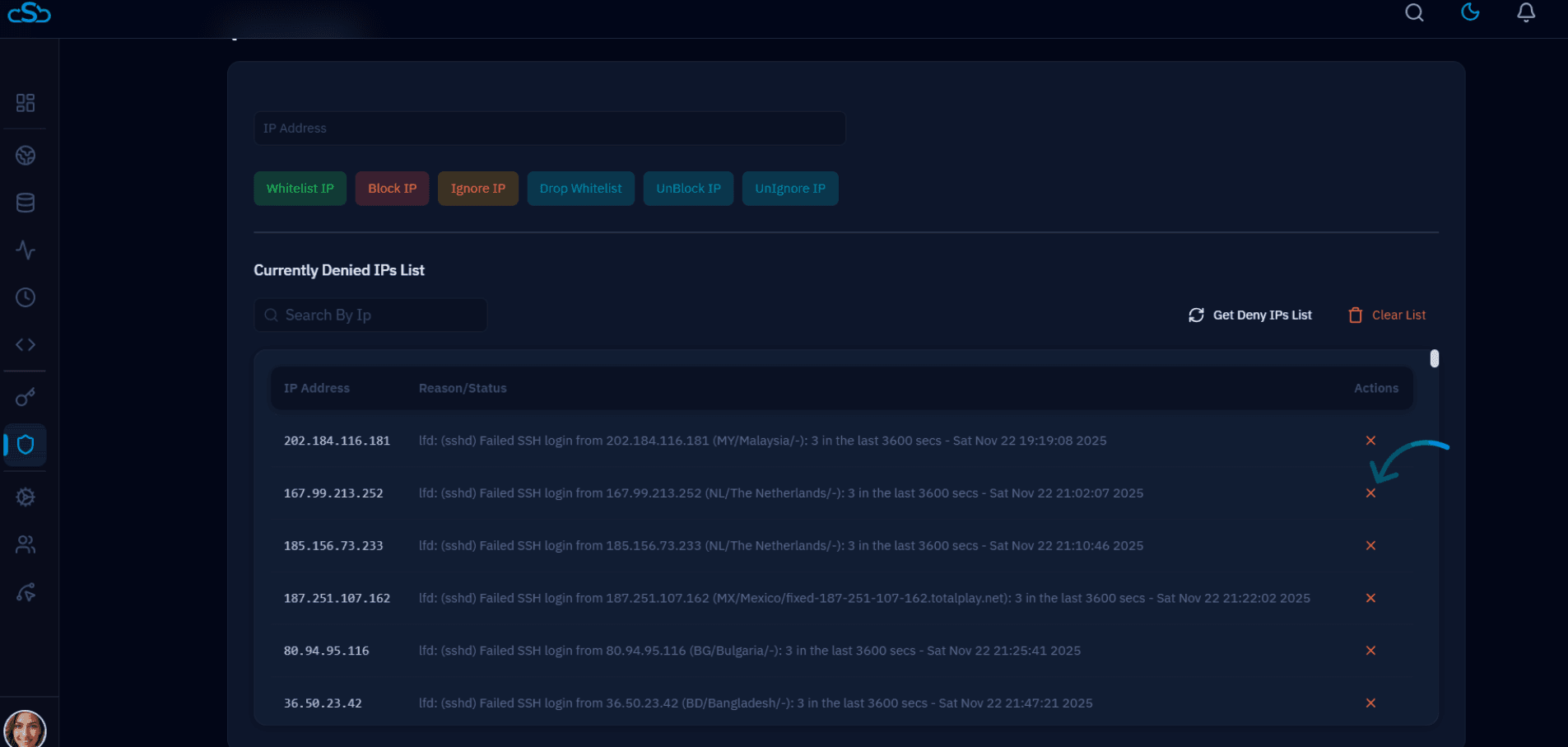Open the user avatar profile picture
Image resolution: width=1568 pixels, height=747 pixels.
click(x=25, y=729)
